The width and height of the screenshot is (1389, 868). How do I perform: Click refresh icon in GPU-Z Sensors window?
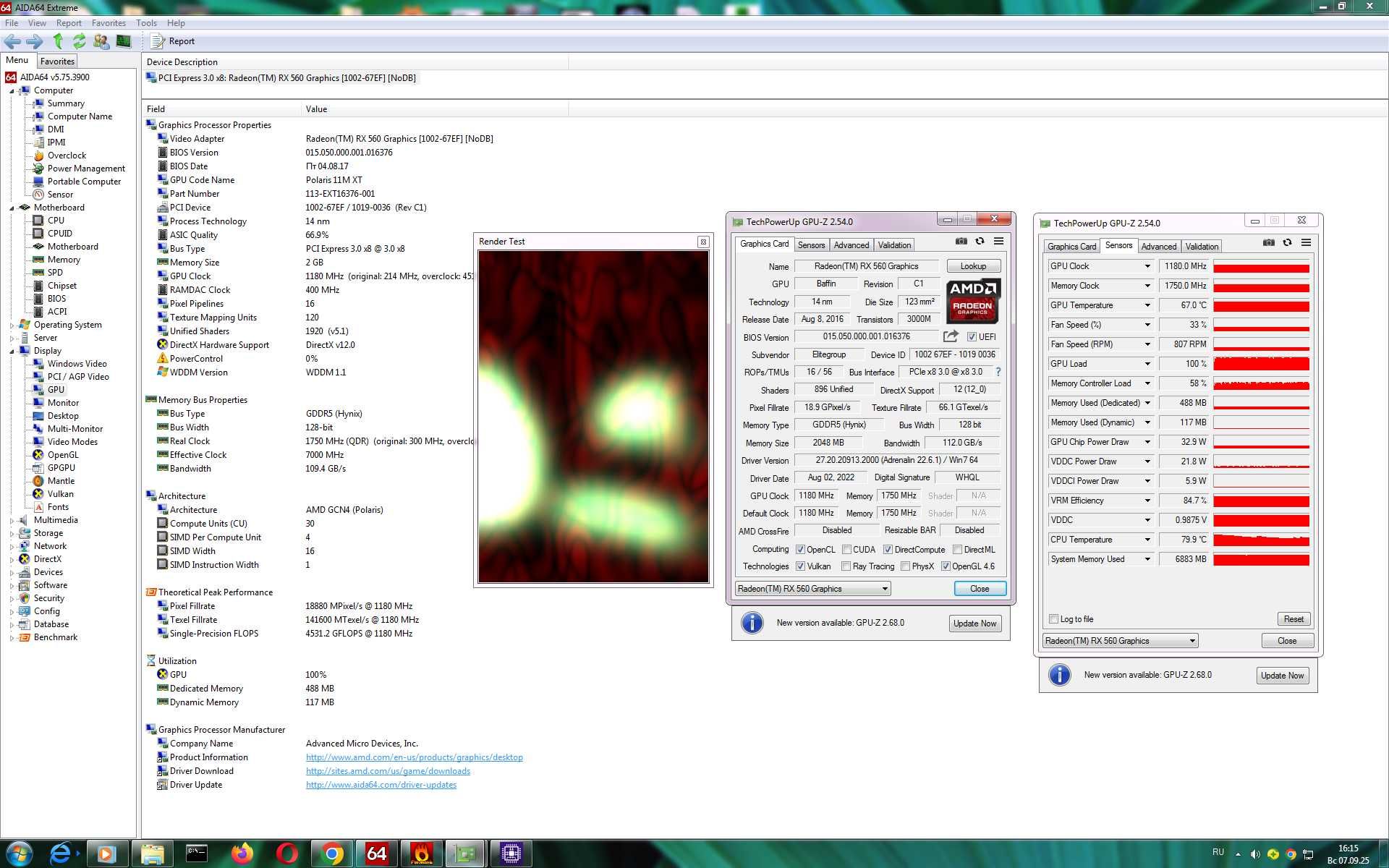click(x=1287, y=243)
